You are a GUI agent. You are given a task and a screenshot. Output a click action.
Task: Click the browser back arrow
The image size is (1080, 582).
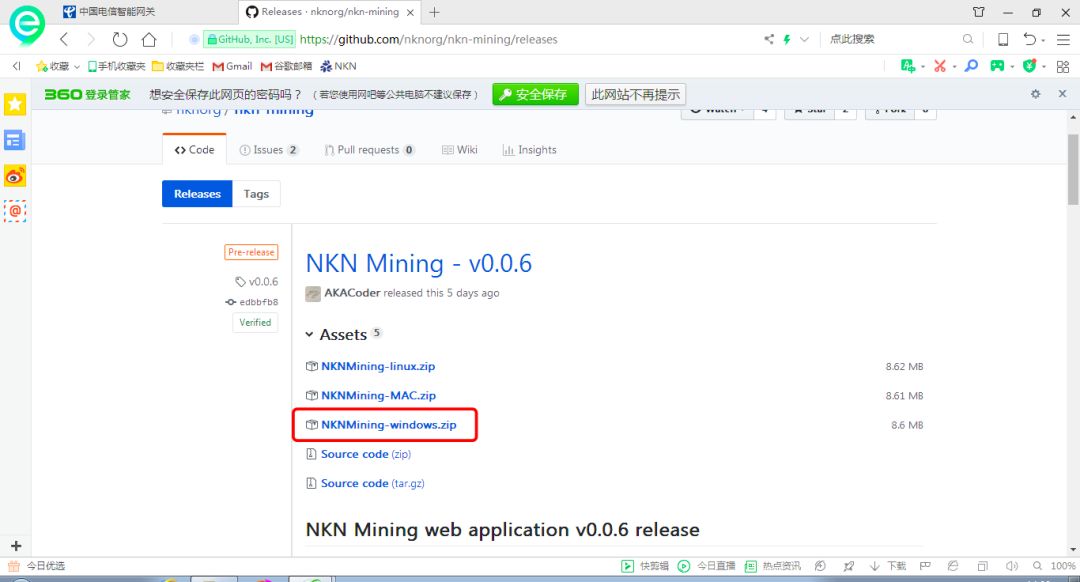[x=64, y=39]
